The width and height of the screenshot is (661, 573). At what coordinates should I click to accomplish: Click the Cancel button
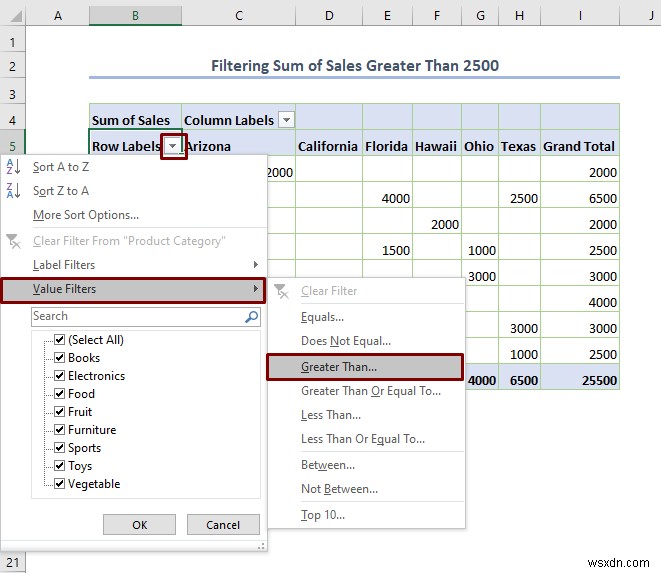pos(223,525)
